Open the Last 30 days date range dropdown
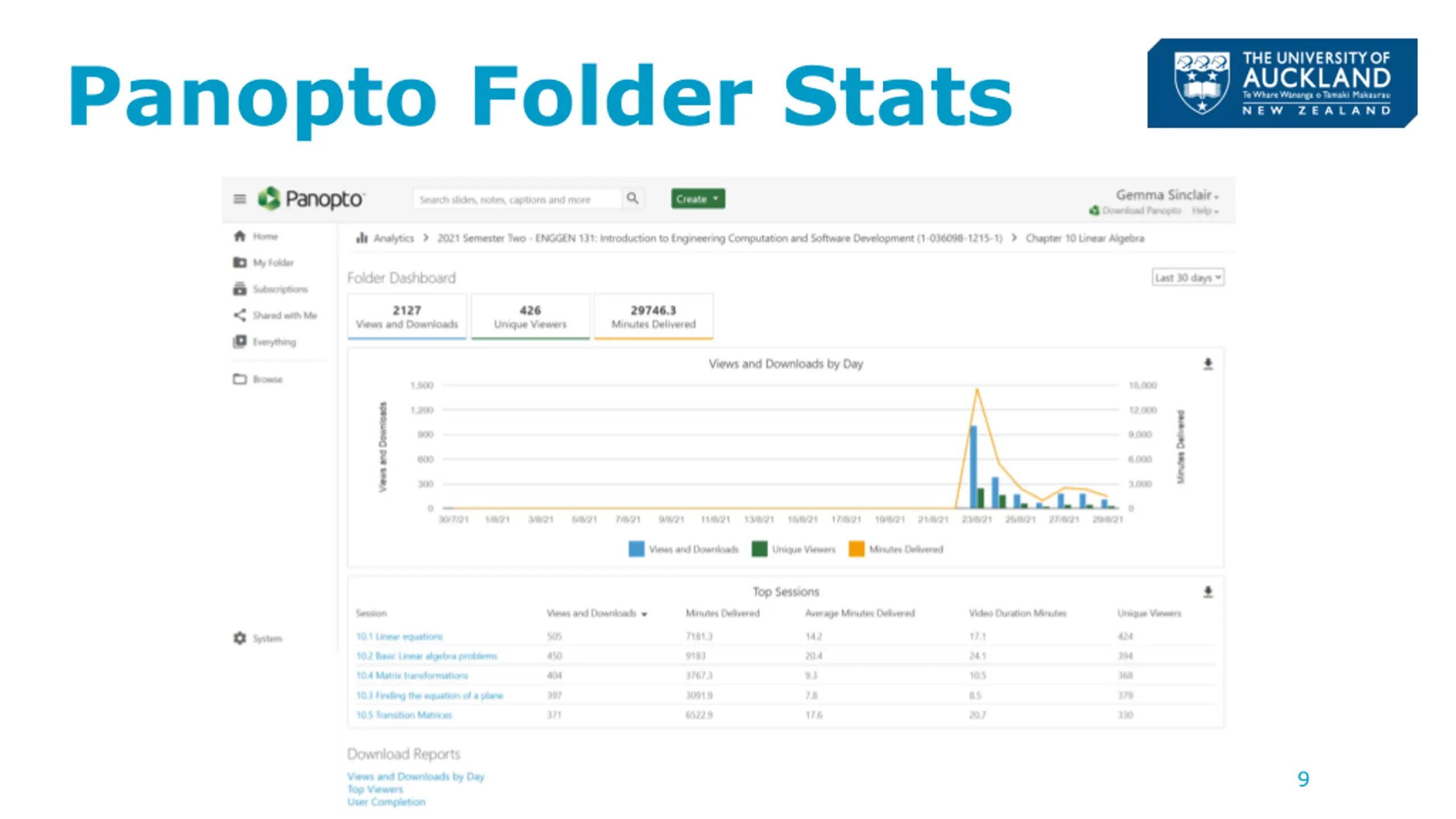Image resolution: width=1456 pixels, height=819 pixels. point(1188,278)
